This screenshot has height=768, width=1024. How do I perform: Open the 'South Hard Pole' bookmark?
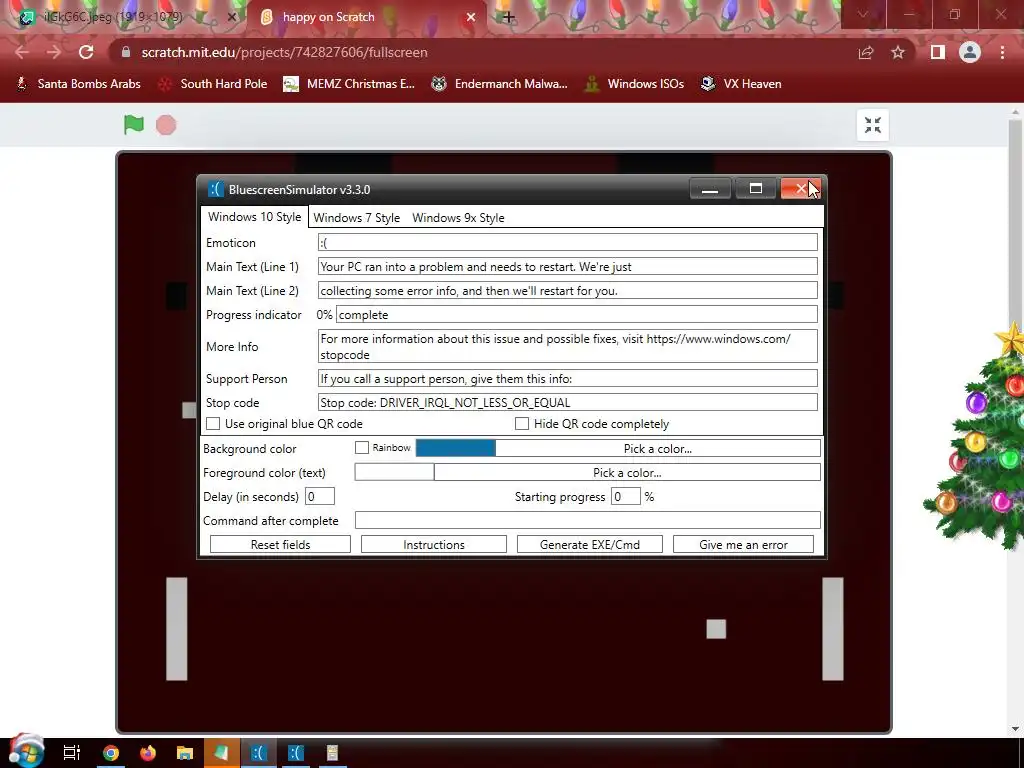click(x=214, y=84)
